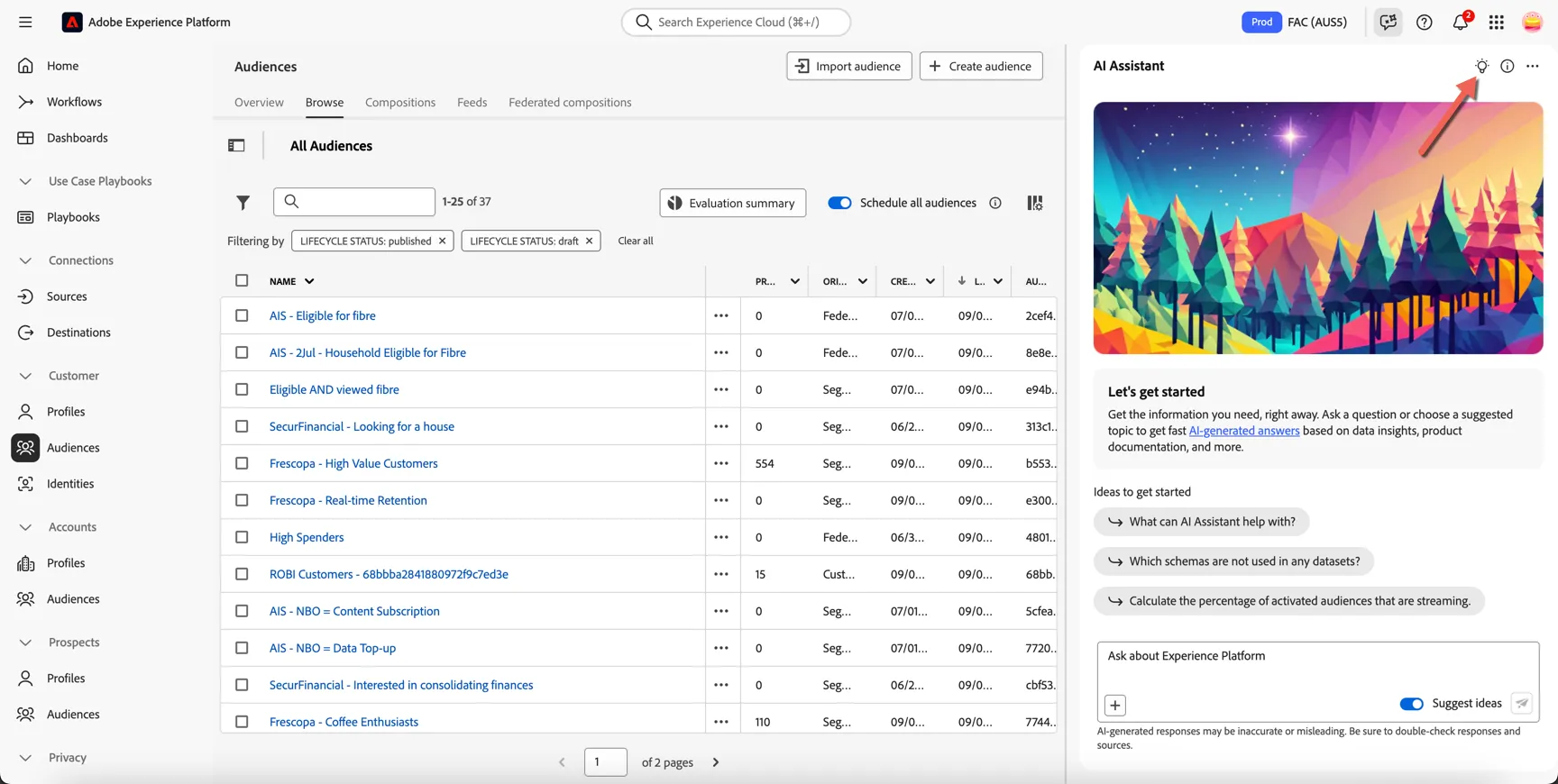Image resolution: width=1558 pixels, height=784 pixels.
Task: Switch to the Compositions tab
Action: pos(400,102)
